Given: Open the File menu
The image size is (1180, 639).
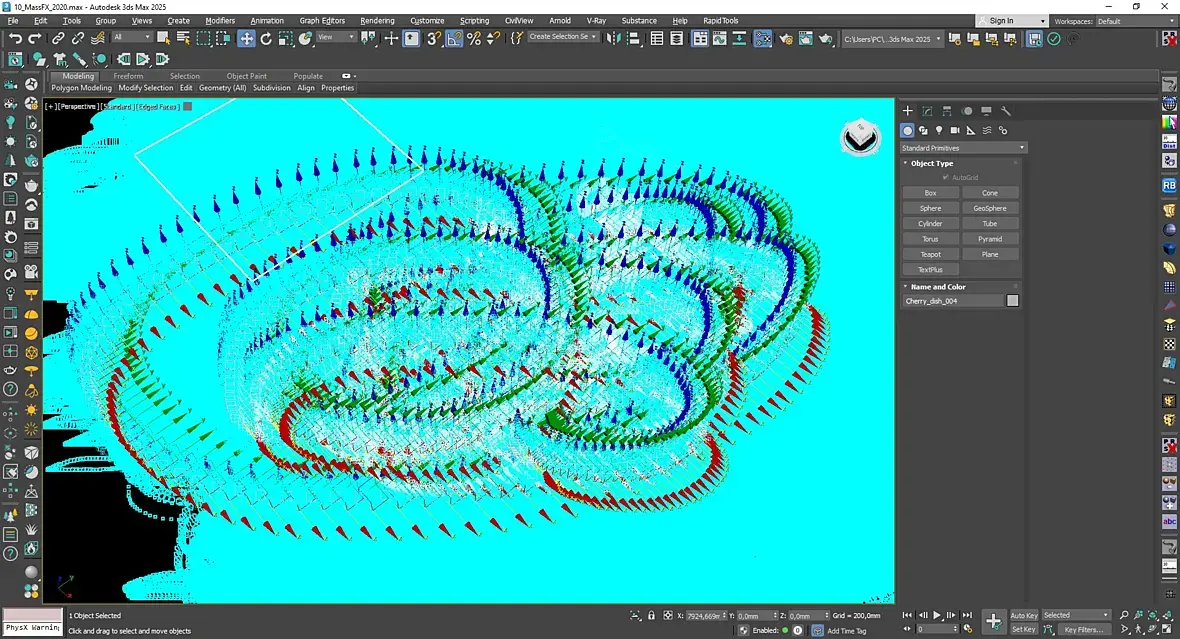Looking at the screenshot, I should pyautogui.click(x=13, y=21).
